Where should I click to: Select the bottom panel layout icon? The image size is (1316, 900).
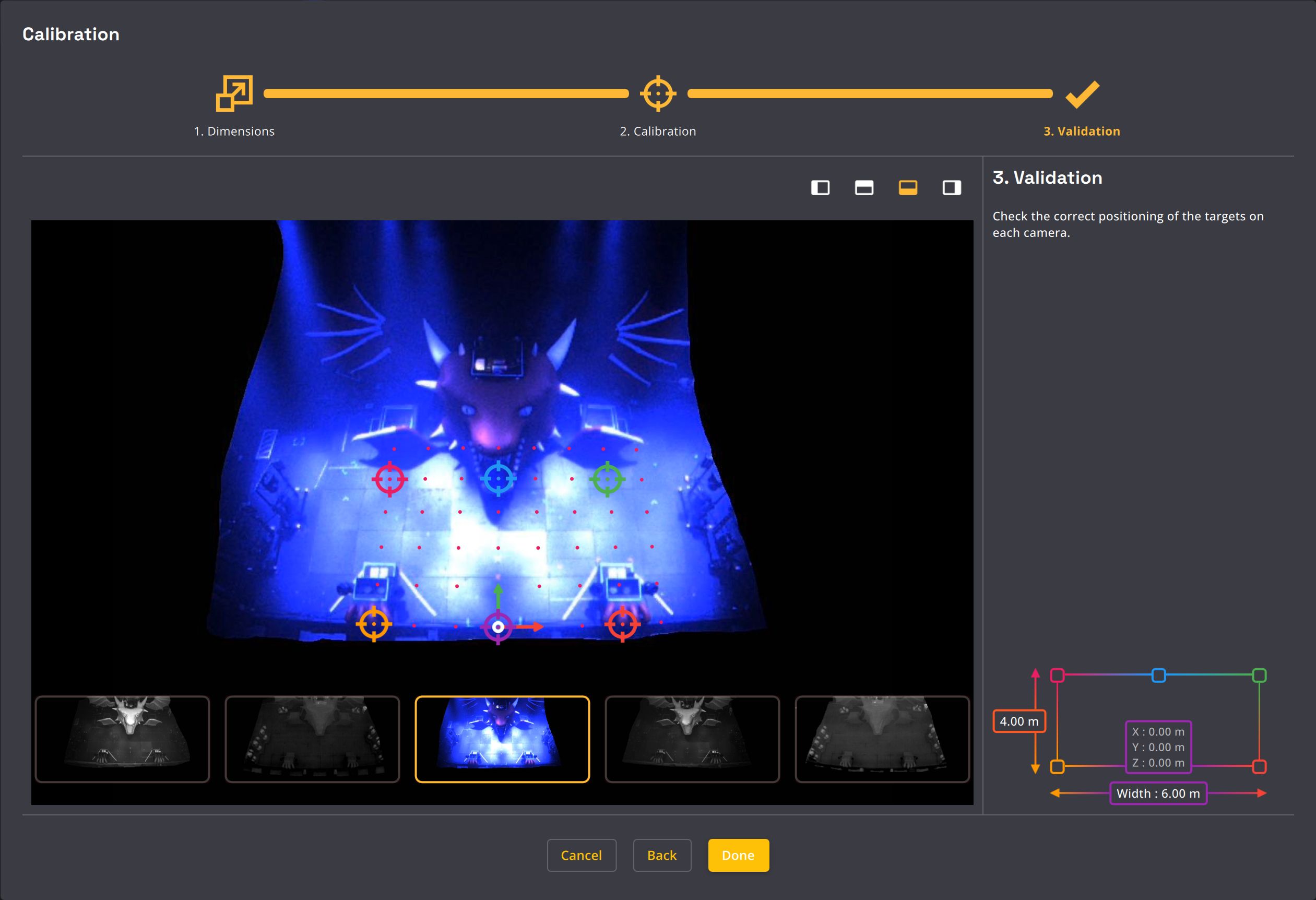coord(908,187)
